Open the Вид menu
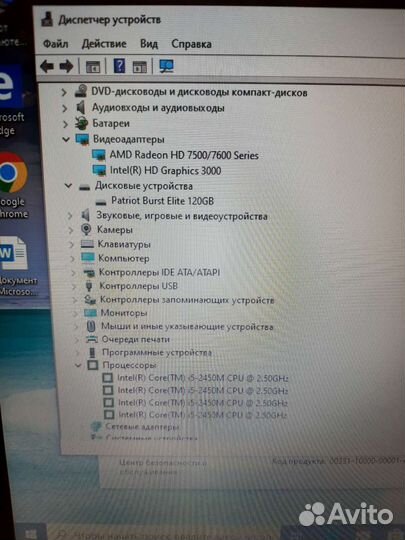Screen dimensions: 405x540 click(149, 44)
